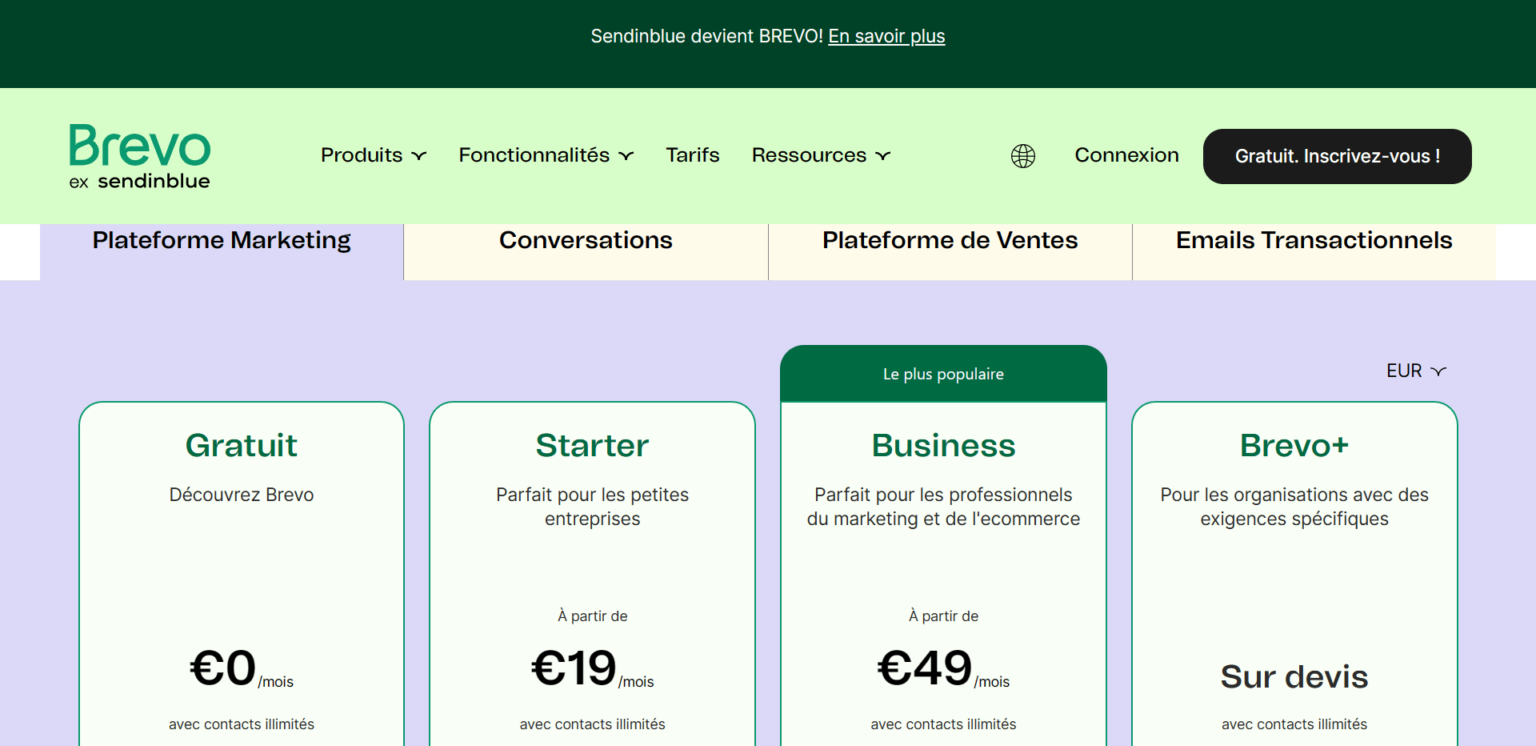The height and width of the screenshot is (746, 1536).
Task: Open the Plateforme de Ventes tab
Action: point(949,240)
